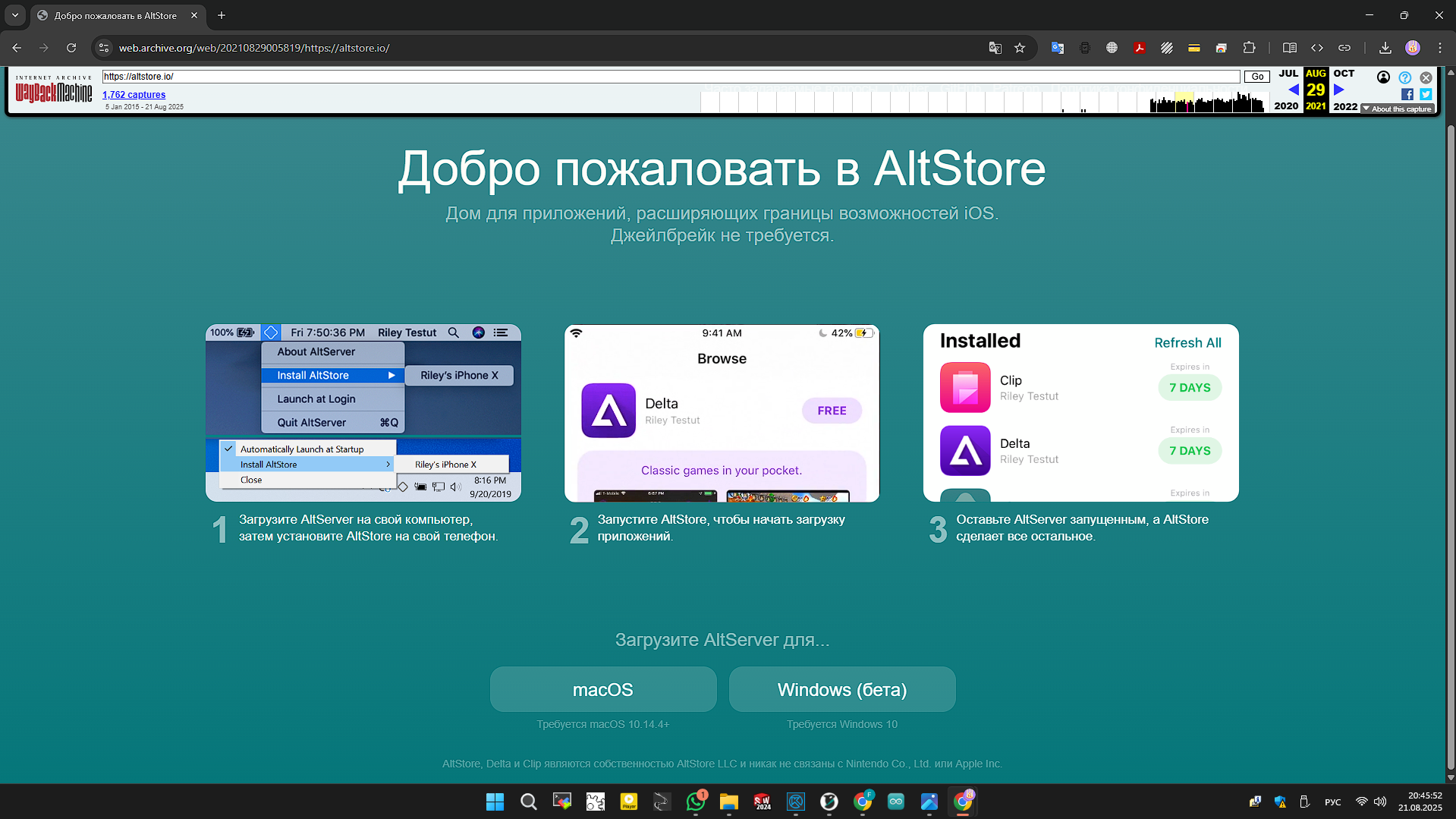Click the Go button in Wayback toolbar
The width and height of the screenshot is (1456, 819).
tap(1257, 77)
